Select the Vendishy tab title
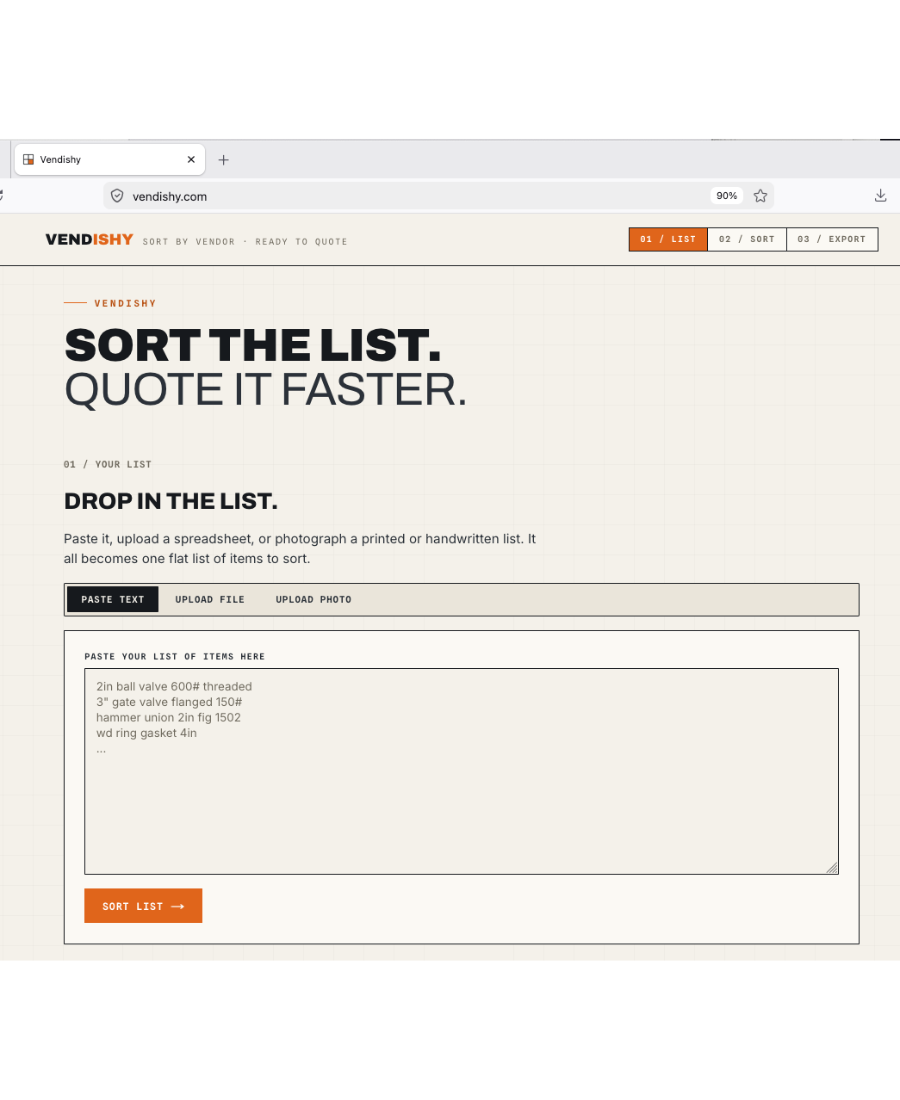 tap(60, 160)
